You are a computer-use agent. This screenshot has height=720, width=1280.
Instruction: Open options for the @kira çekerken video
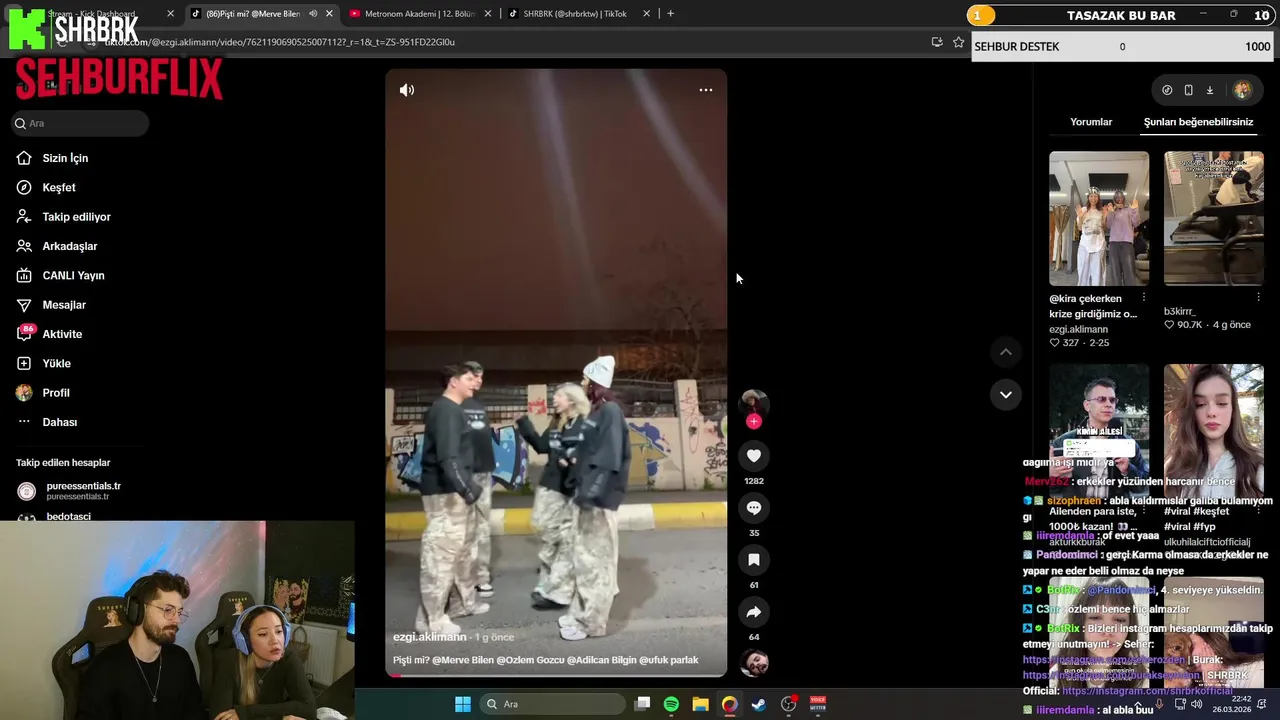[1144, 298]
